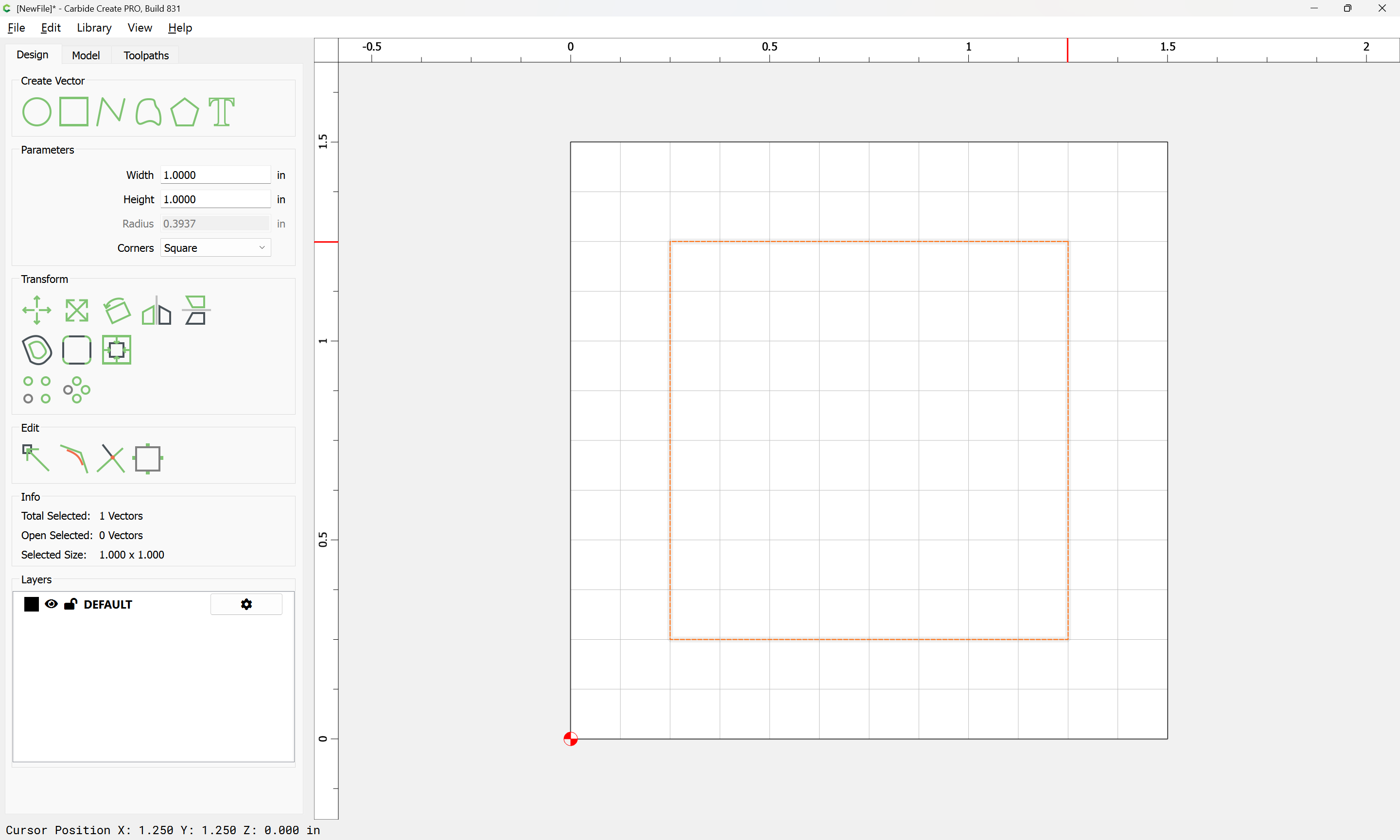Open the Rotate transform tool

click(x=117, y=310)
